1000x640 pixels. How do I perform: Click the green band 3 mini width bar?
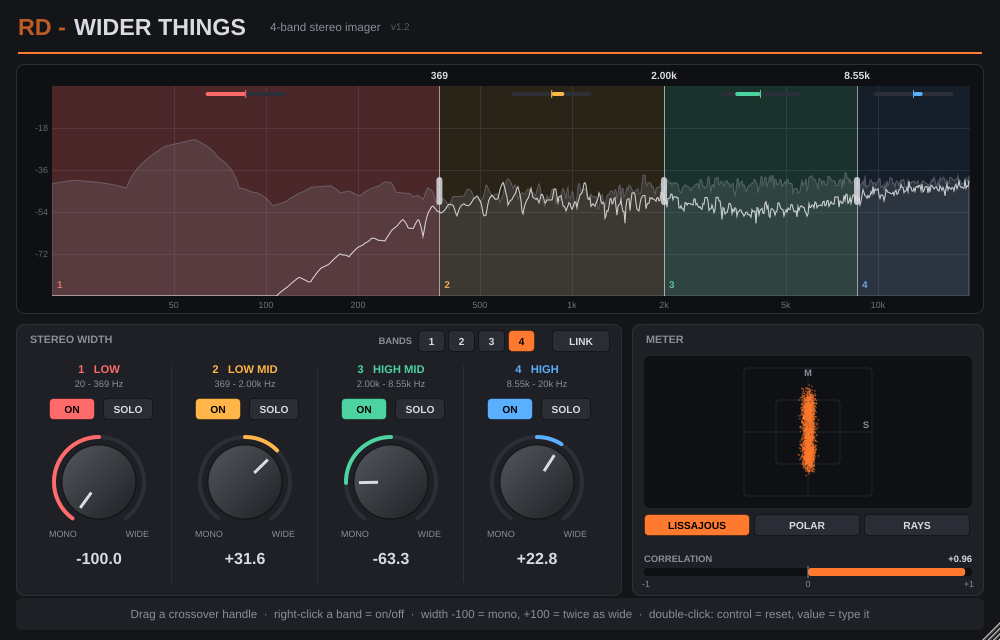[761, 94]
